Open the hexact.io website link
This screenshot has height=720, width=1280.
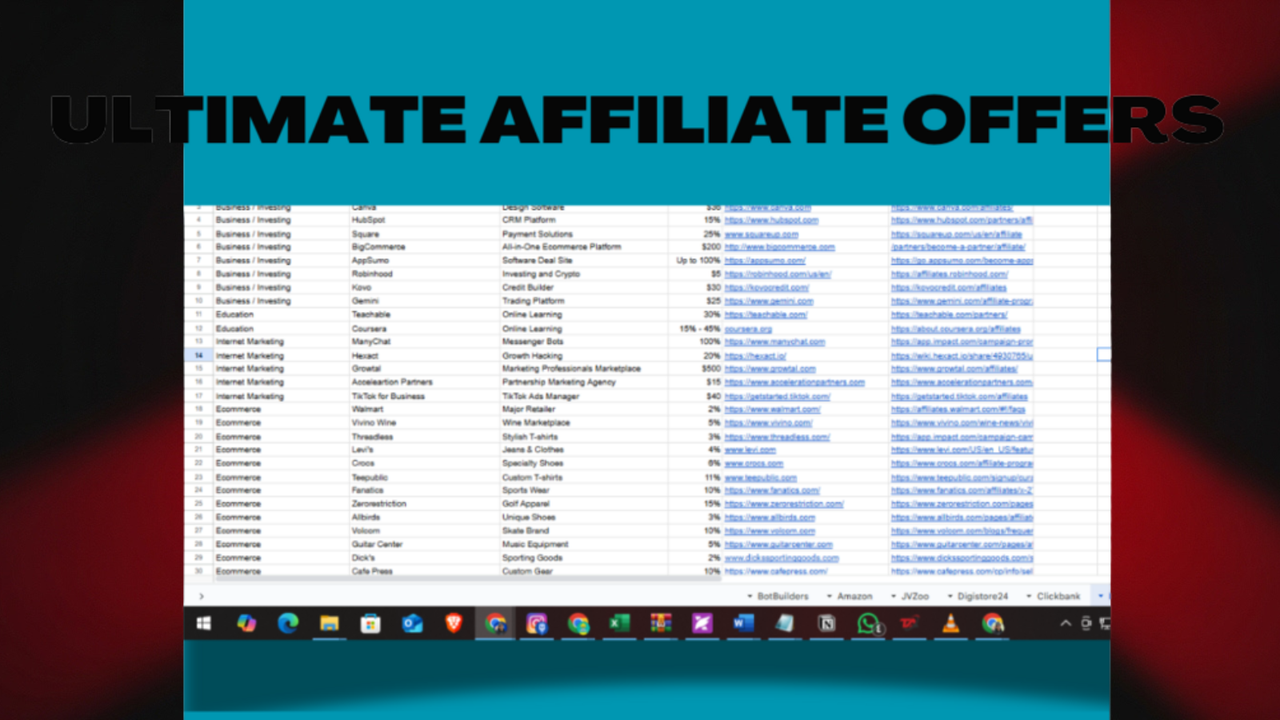tap(755, 355)
